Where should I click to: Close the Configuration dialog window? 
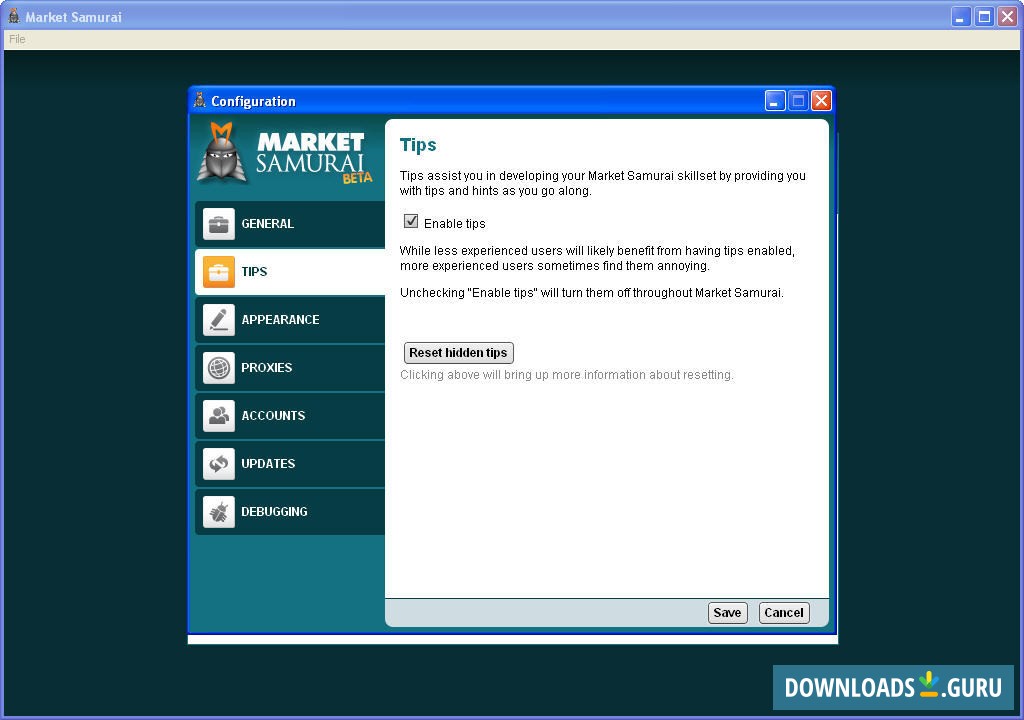coord(822,101)
